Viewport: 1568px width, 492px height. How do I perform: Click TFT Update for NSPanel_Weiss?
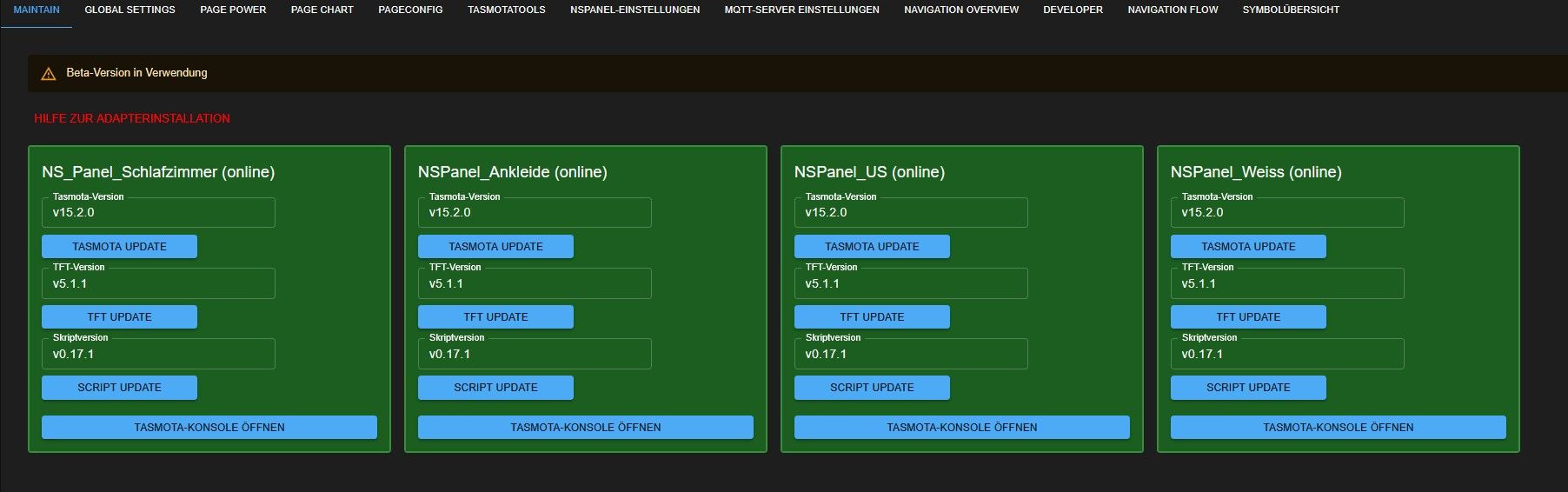point(1248,316)
